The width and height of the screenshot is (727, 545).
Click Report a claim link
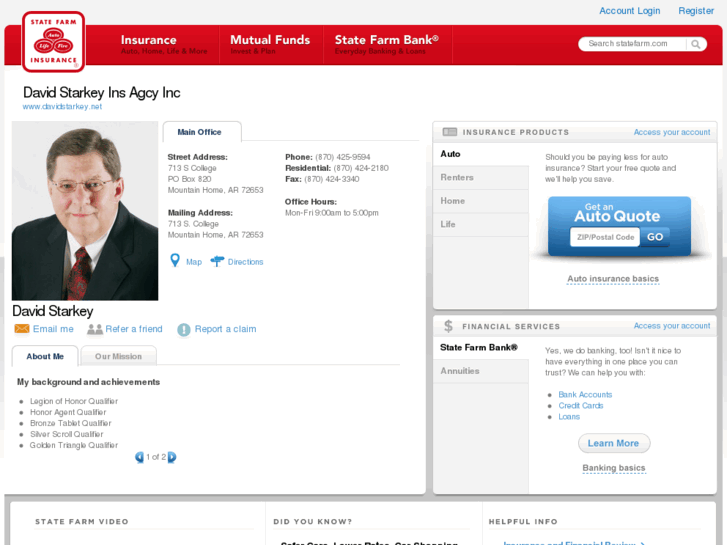tap(225, 329)
